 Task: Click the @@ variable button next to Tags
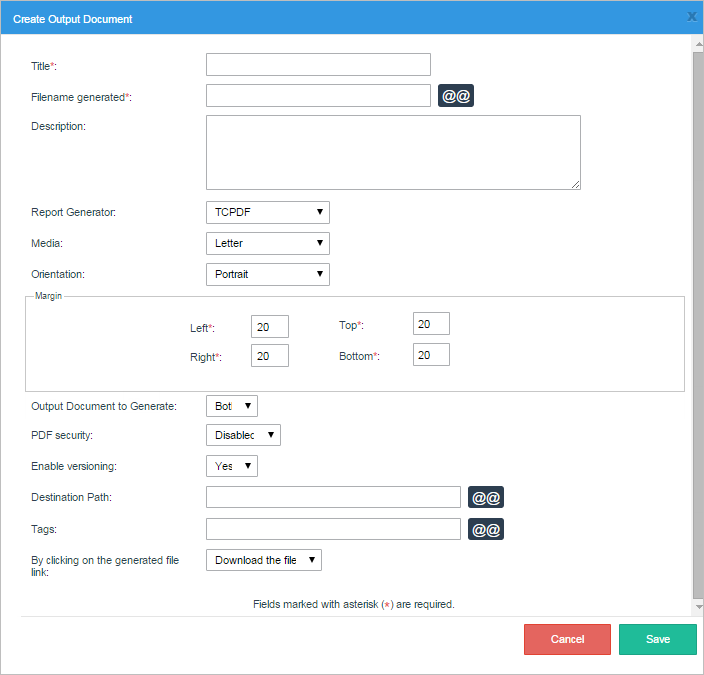point(485,529)
